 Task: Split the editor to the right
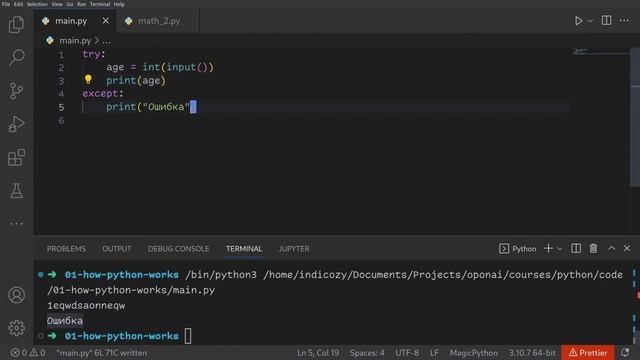pos(607,20)
